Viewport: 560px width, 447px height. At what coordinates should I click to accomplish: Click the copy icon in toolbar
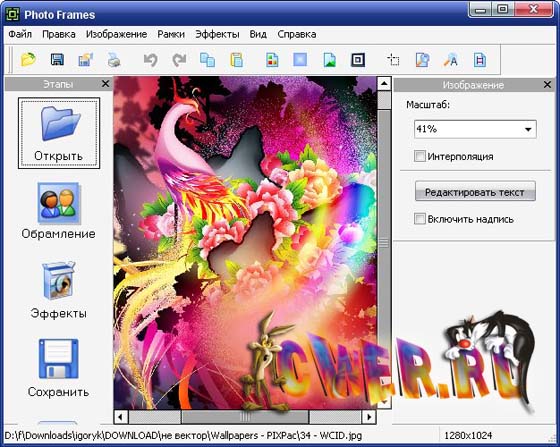[208, 59]
